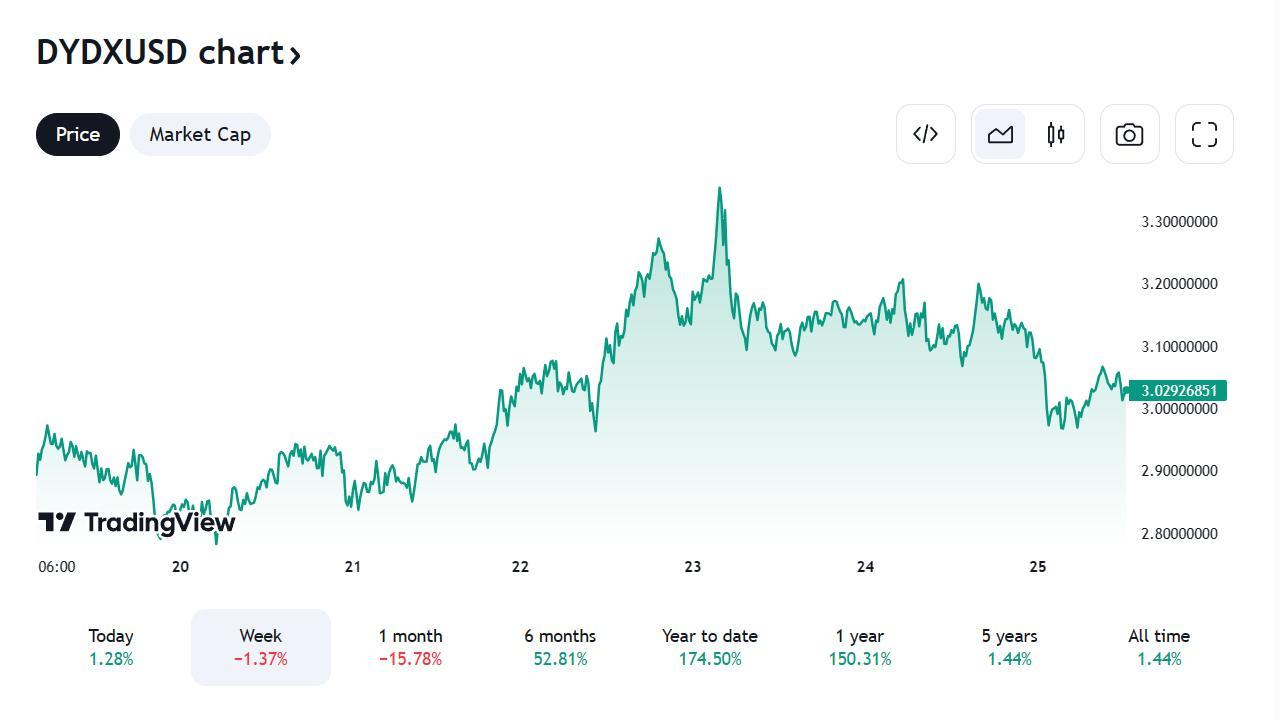The width and height of the screenshot is (1280, 720).
Task: Switch to candlestick chart view
Action: [x=1056, y=134]
